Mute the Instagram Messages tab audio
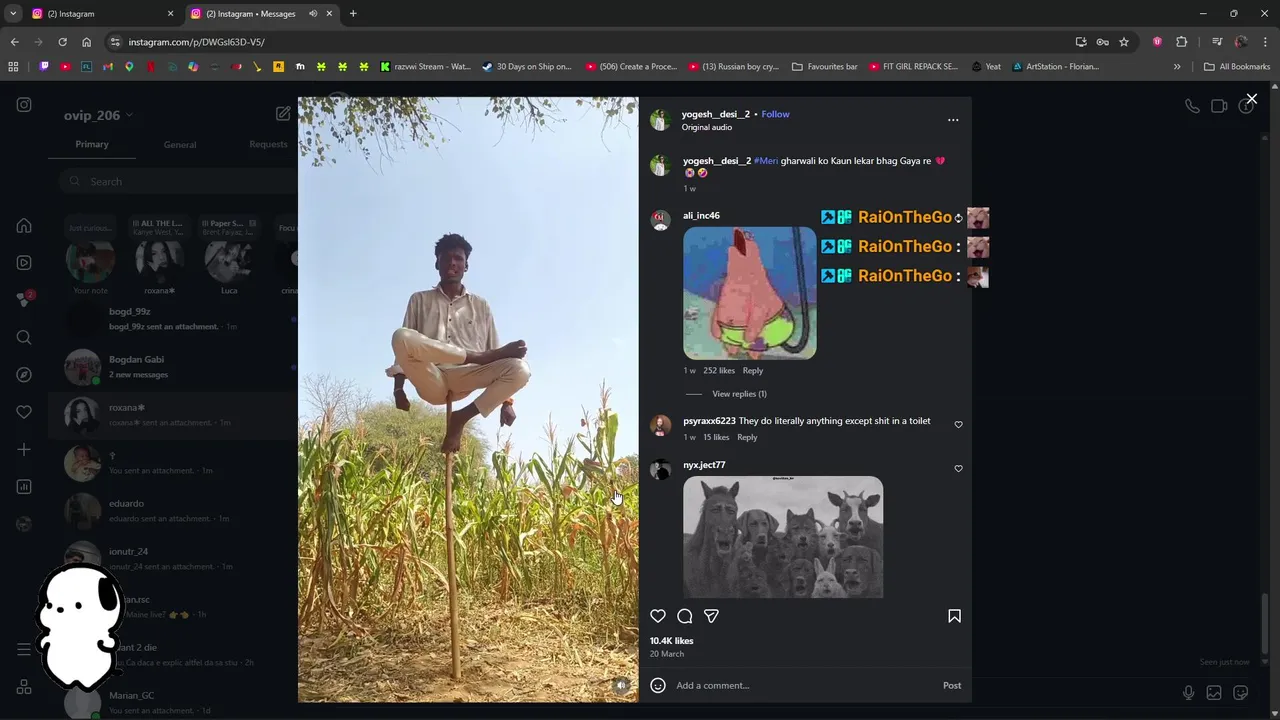 pyautogui.click(x=313, y=14)
